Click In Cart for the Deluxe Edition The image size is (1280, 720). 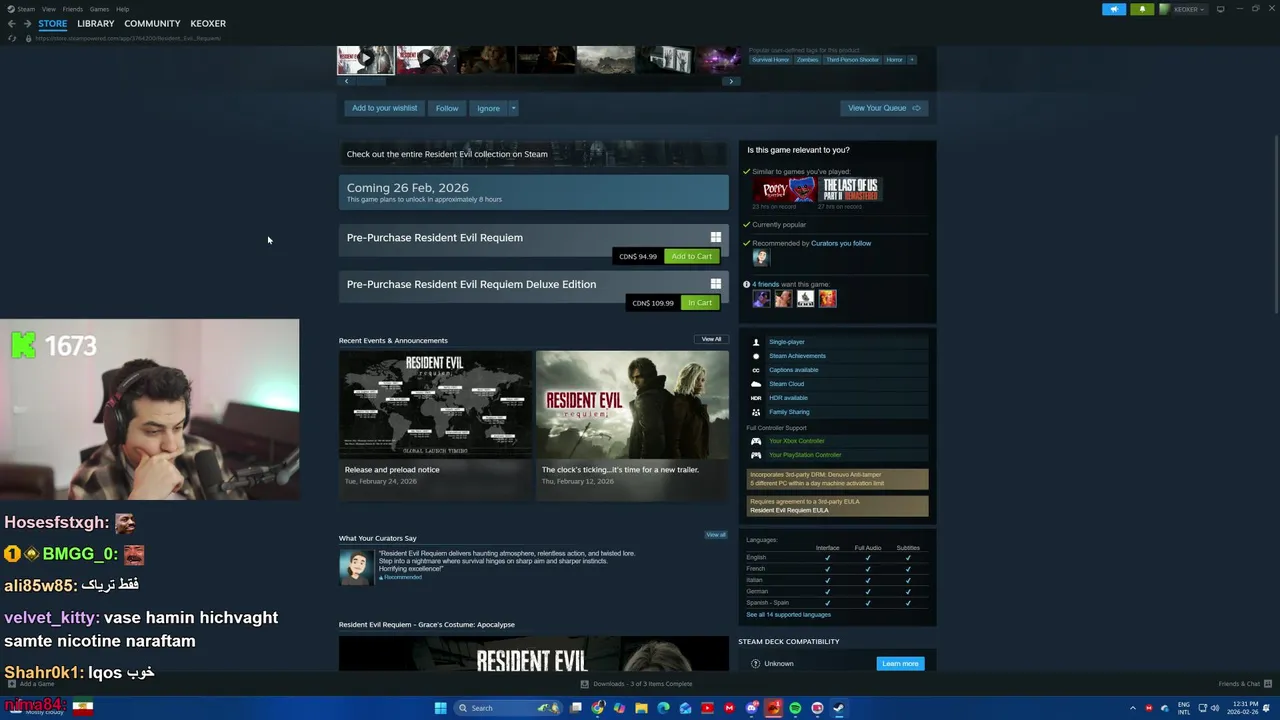[x=700, y=303]
